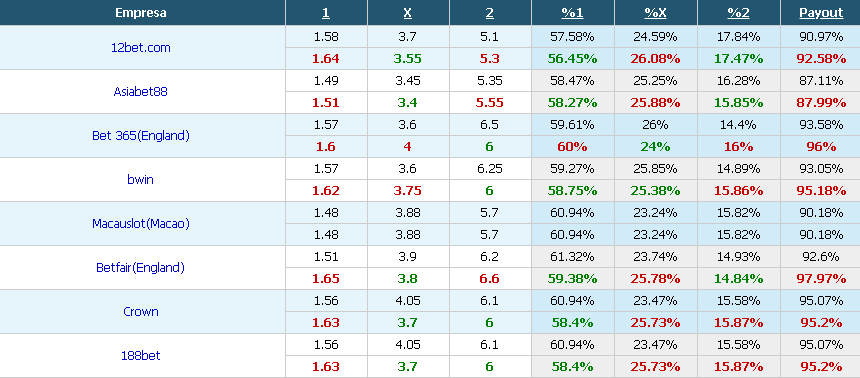Viewport: 860px width, 378px height.
Task: Sort by the X column header
Action: coord(408,13)
